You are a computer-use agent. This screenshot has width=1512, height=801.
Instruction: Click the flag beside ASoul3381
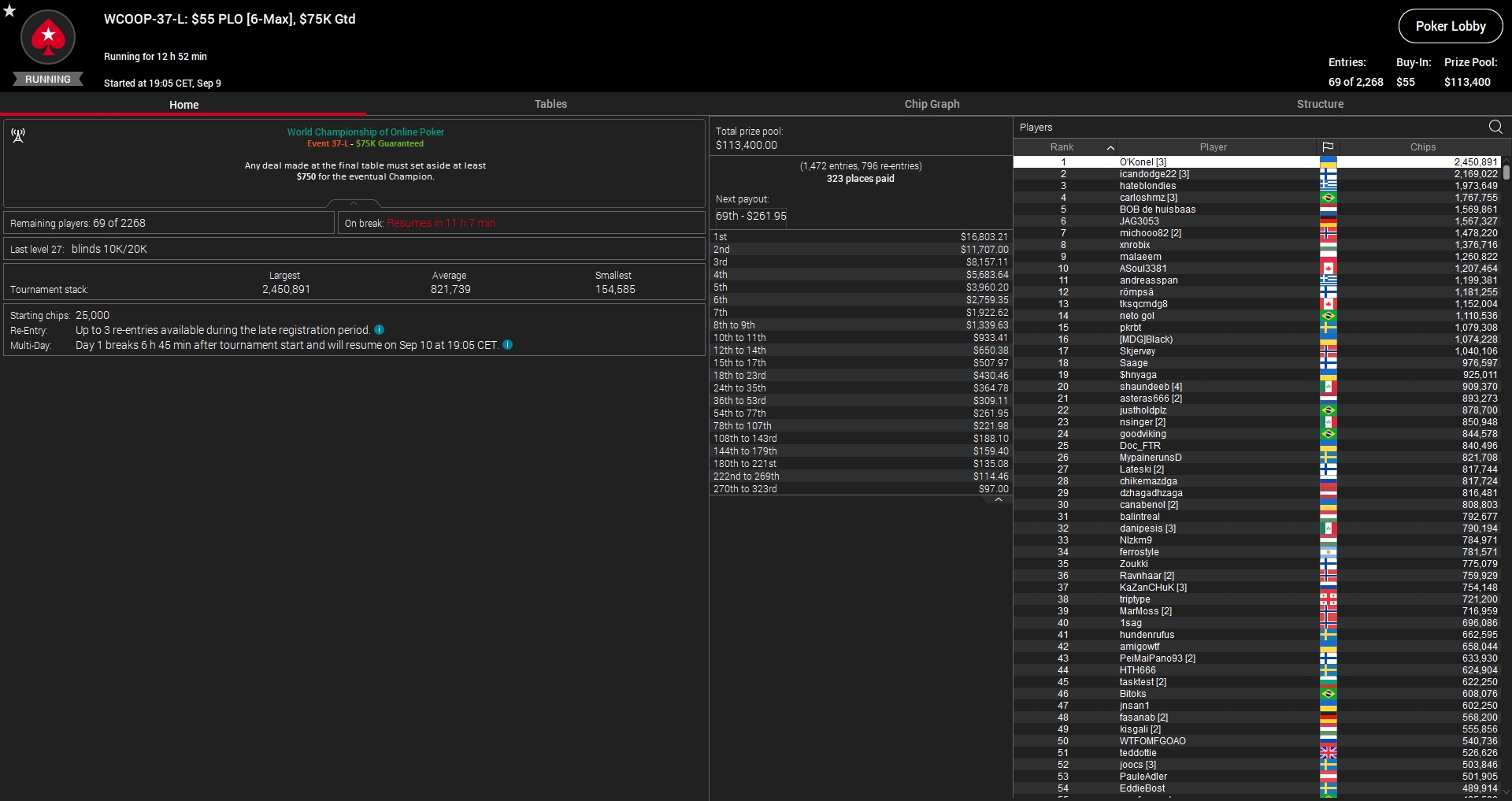pyautogui.click(x=1329, y=269)
